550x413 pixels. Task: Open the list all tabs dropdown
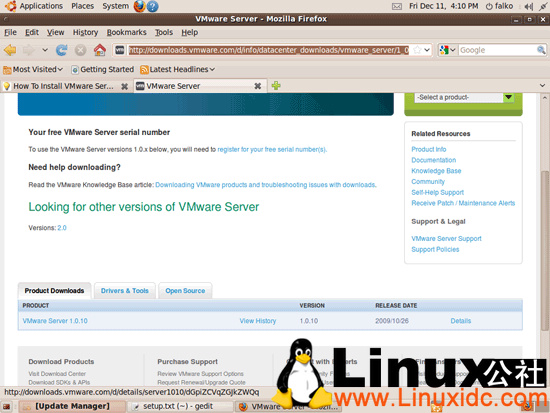[542, 86]
